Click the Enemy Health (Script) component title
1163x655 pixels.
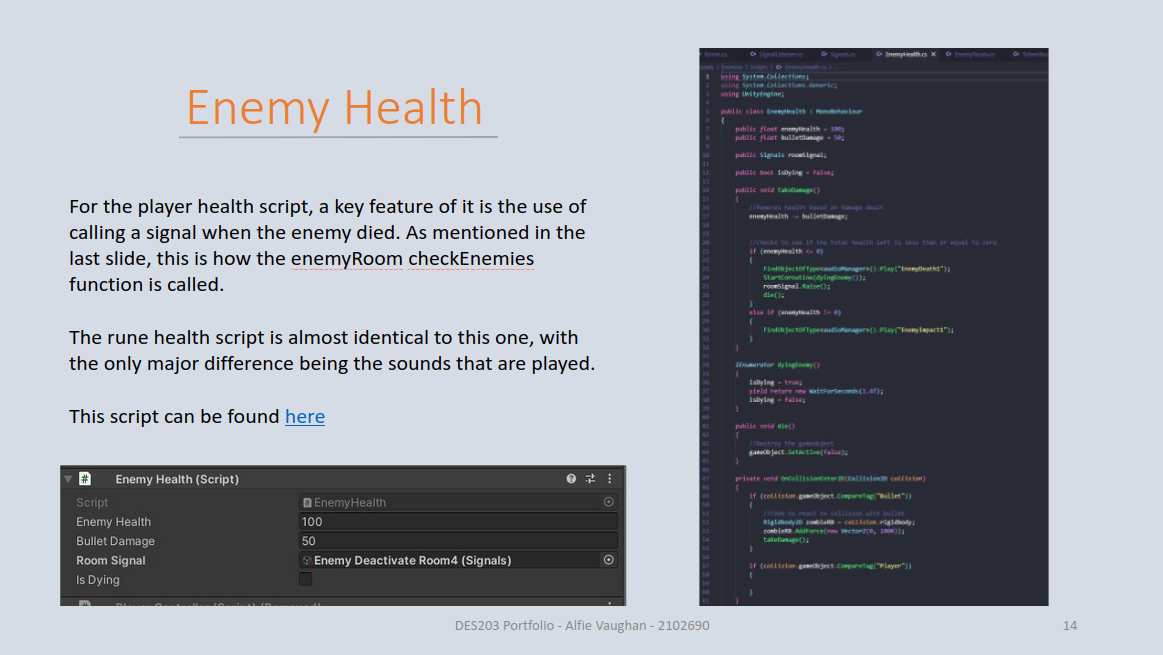pyautogui.click(x=177, y=479)
